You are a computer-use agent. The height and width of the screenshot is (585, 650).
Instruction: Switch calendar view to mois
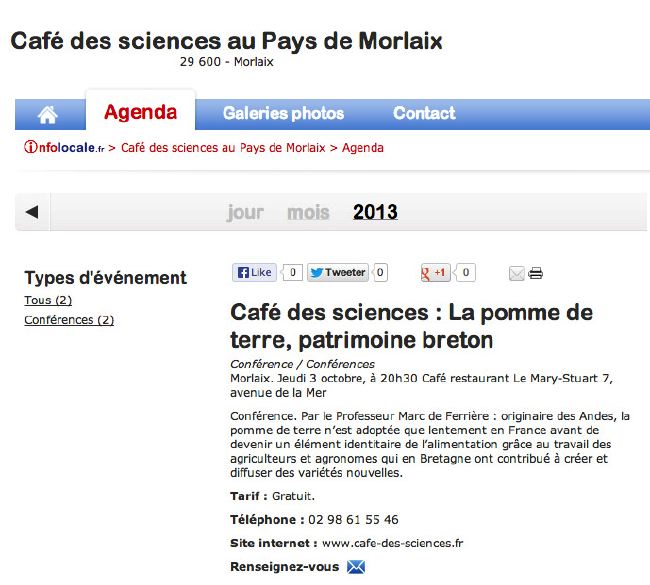pos(308,212)
